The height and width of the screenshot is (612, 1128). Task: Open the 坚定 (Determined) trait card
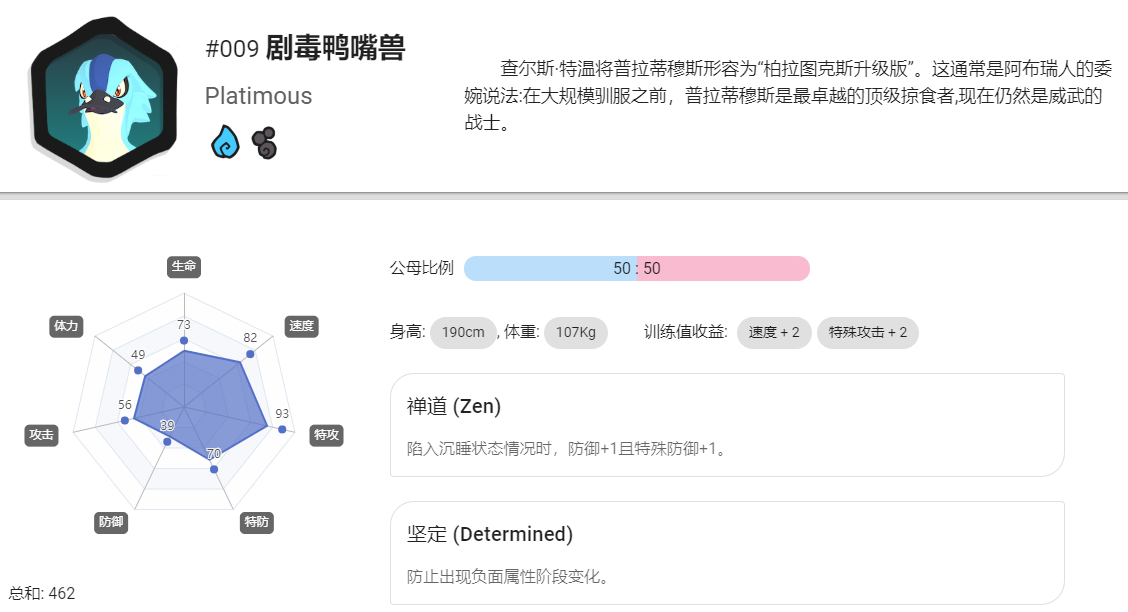727,553
